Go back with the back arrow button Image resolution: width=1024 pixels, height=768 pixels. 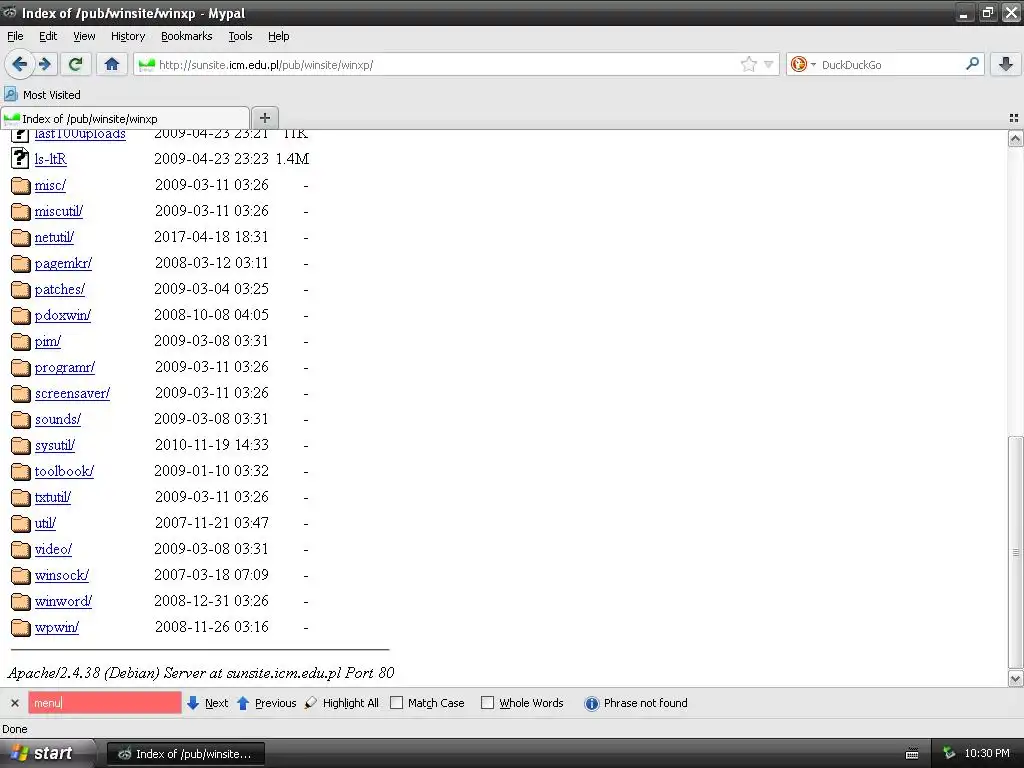pos(19,64)
